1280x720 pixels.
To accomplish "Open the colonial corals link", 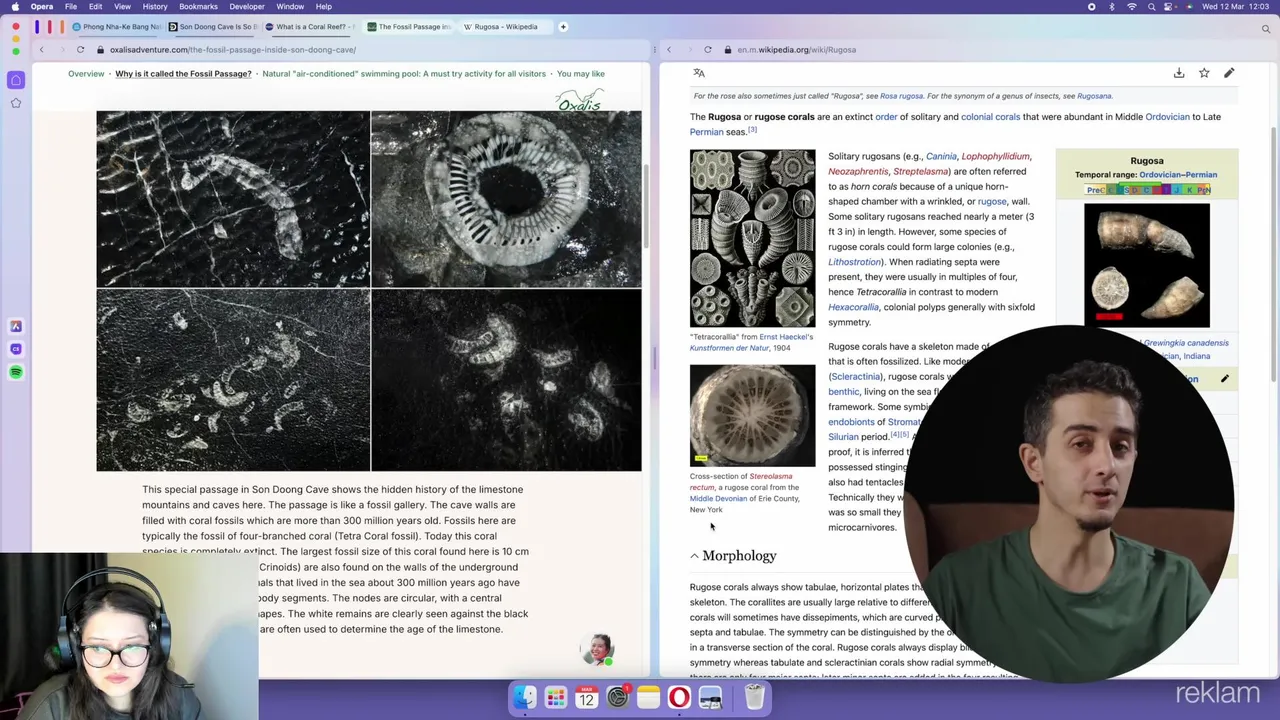I will coord(990,117).
